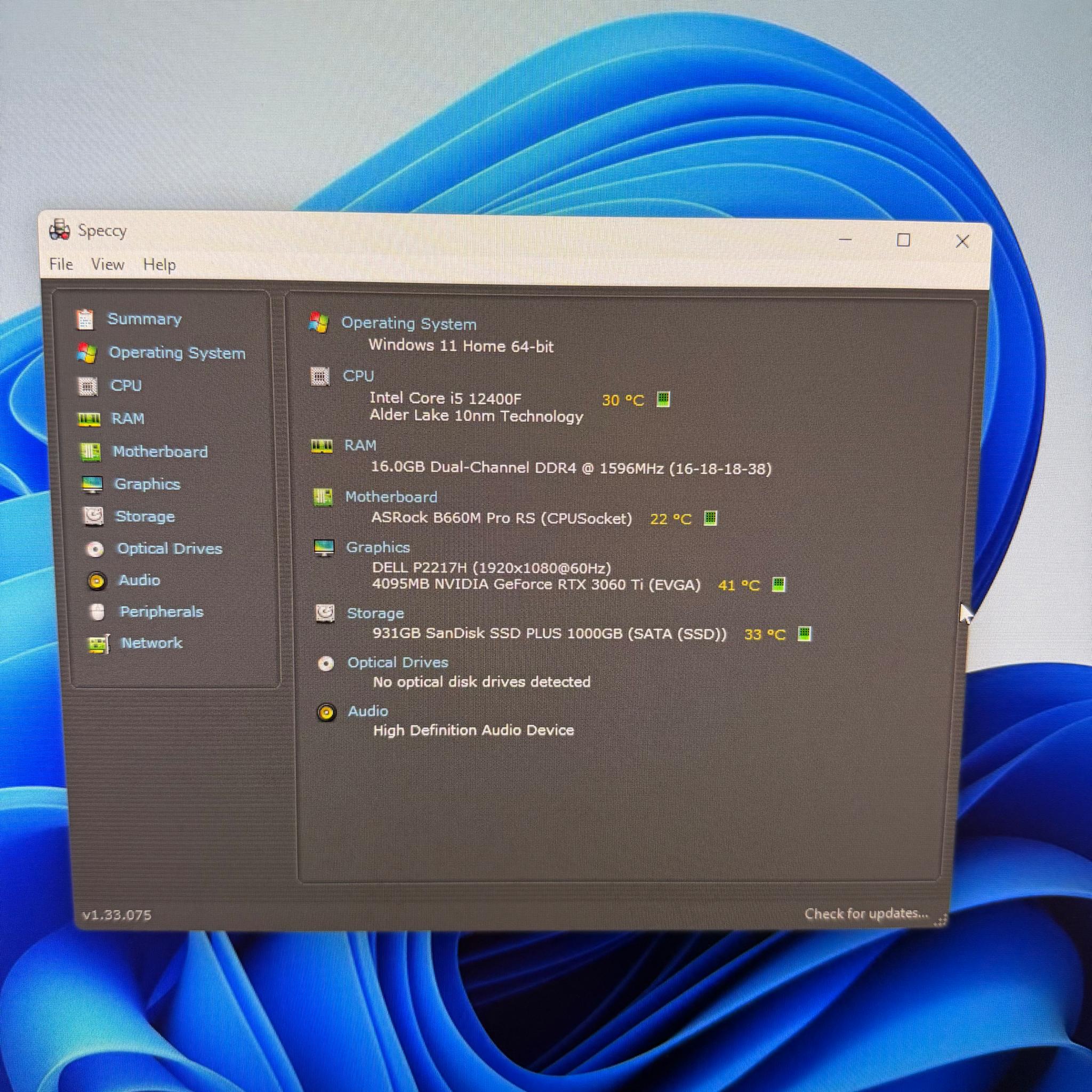Click the green temperature icon beside 30 °C

click(663, 399)
